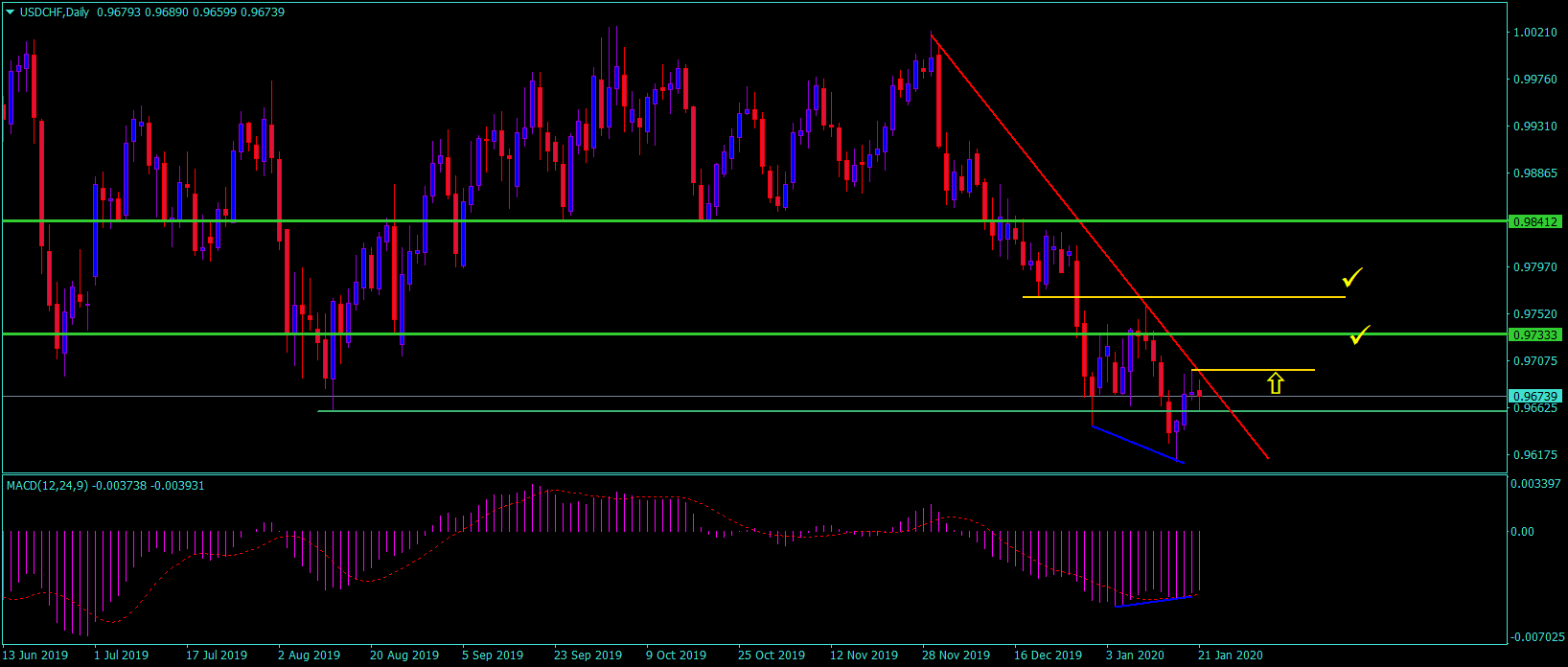The image size is (1568, 667).
Task: Click the MACD scale value 0.003397
Action: pos(1536,484)
